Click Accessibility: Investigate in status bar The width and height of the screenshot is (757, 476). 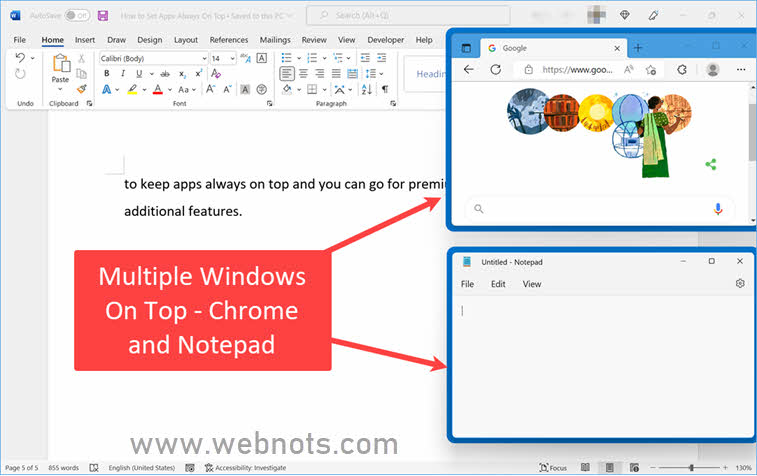point(244,468)
